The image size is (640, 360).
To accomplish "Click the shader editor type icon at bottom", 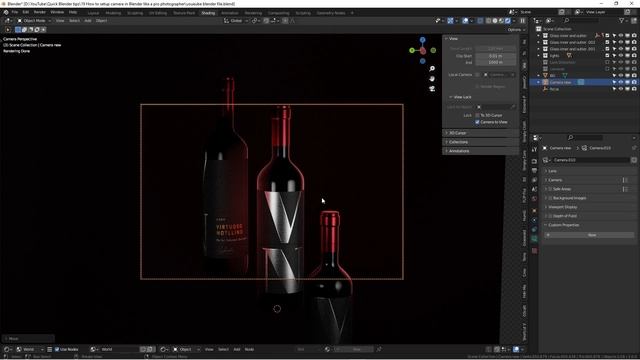I will click(x=7, y=349).
